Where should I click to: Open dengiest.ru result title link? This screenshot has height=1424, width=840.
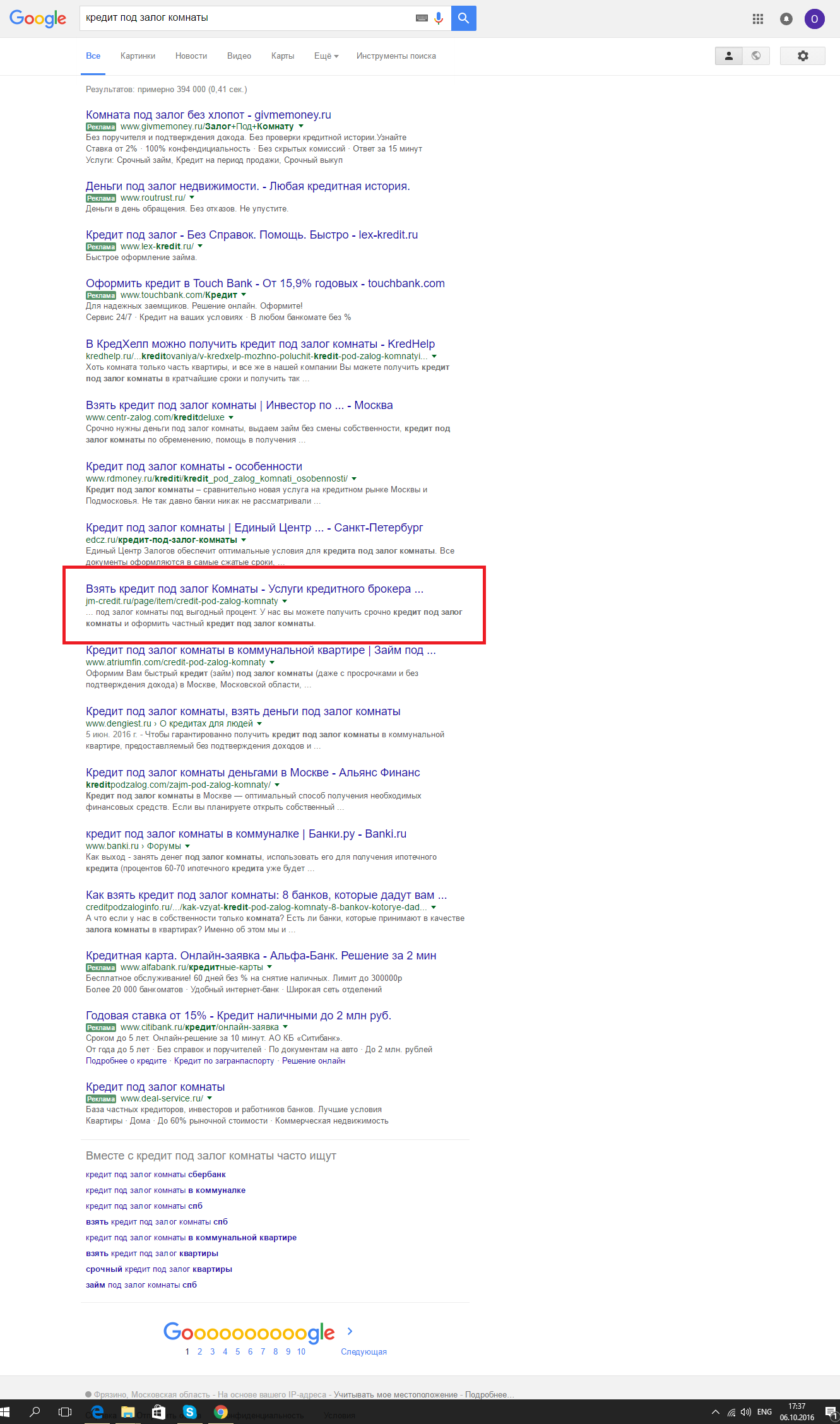click(x=243, y=711)
